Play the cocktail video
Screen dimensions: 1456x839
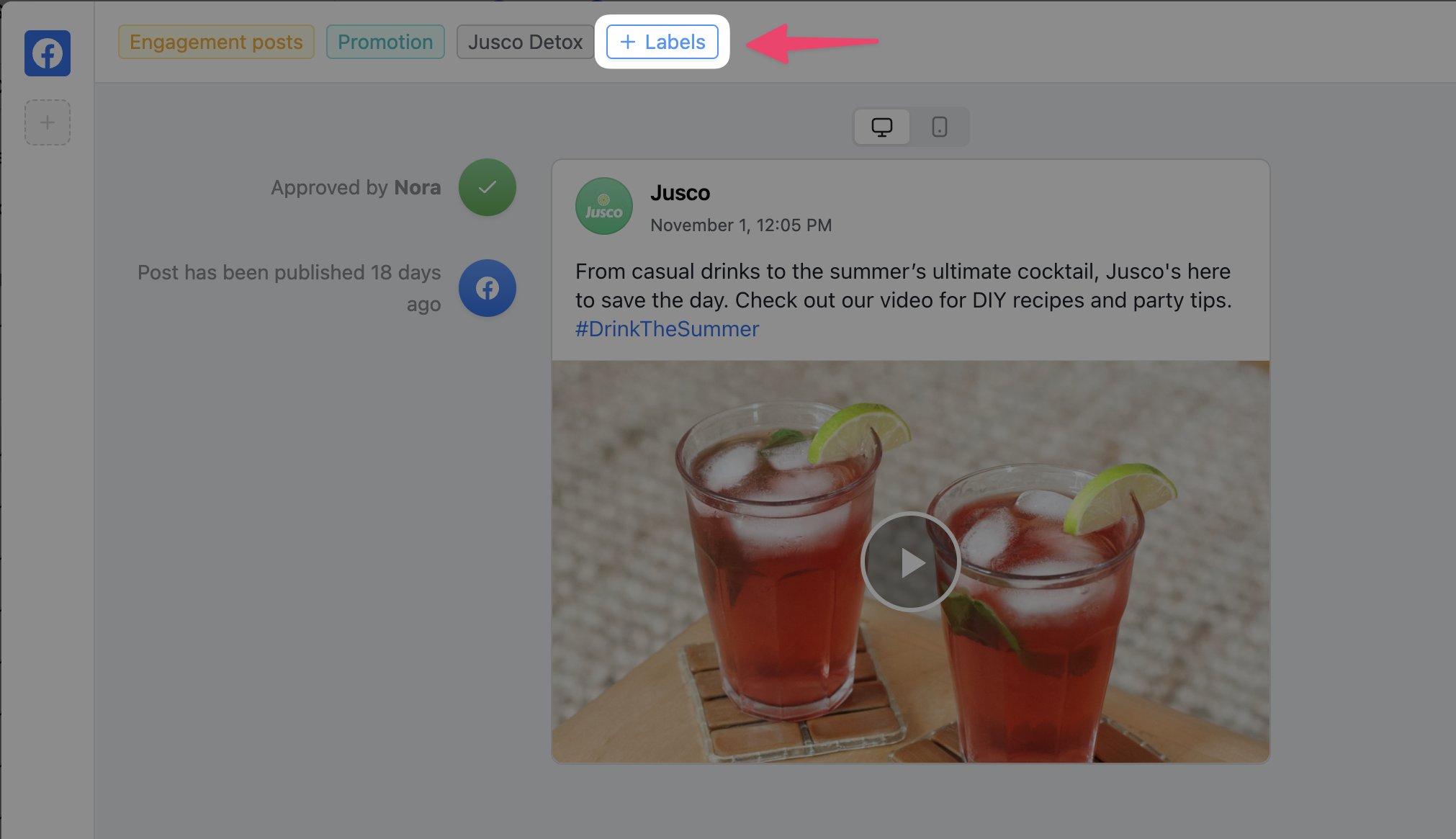(910, 562)
